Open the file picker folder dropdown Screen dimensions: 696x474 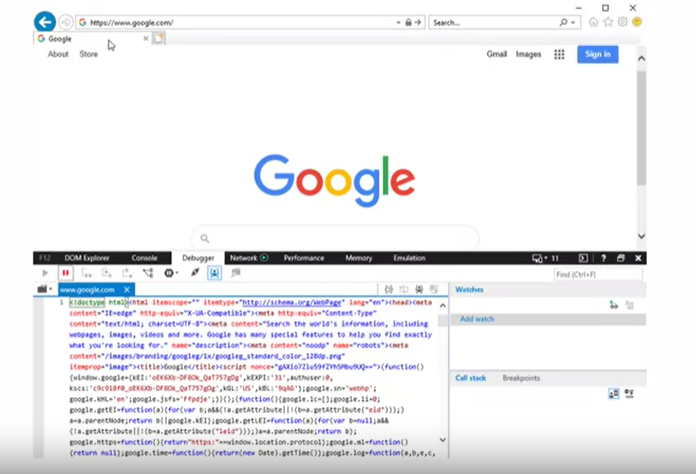pyautogui.click(x=44, y=289)
